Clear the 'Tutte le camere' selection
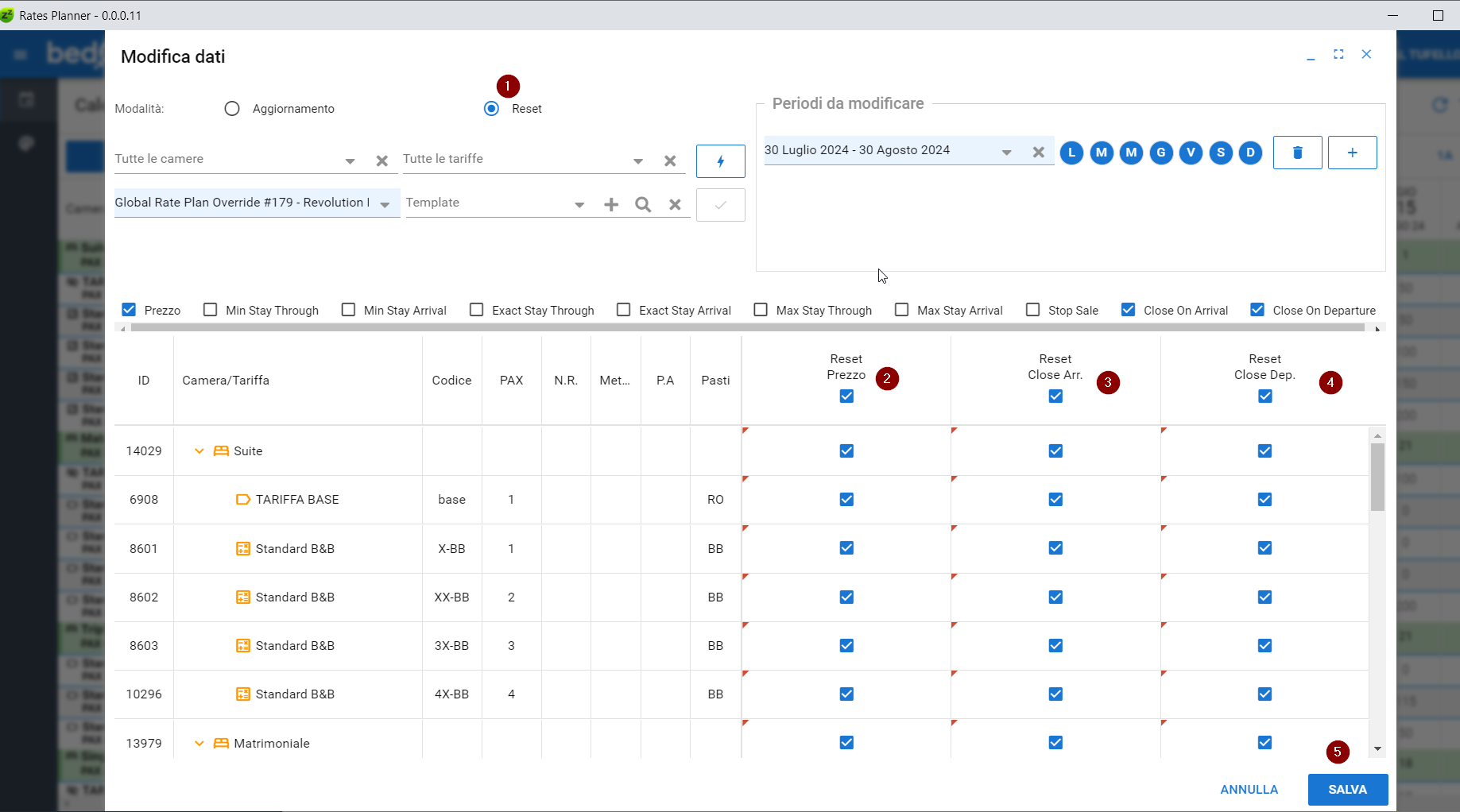The height and width of the screenshot is (812, 1460). coord(382,161)
